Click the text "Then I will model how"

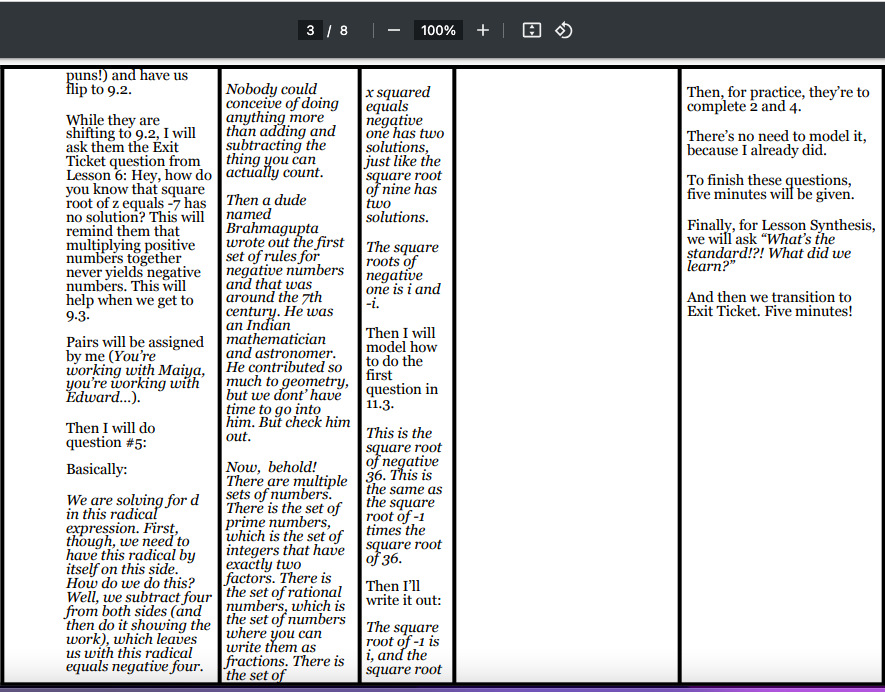pos(402,368)
